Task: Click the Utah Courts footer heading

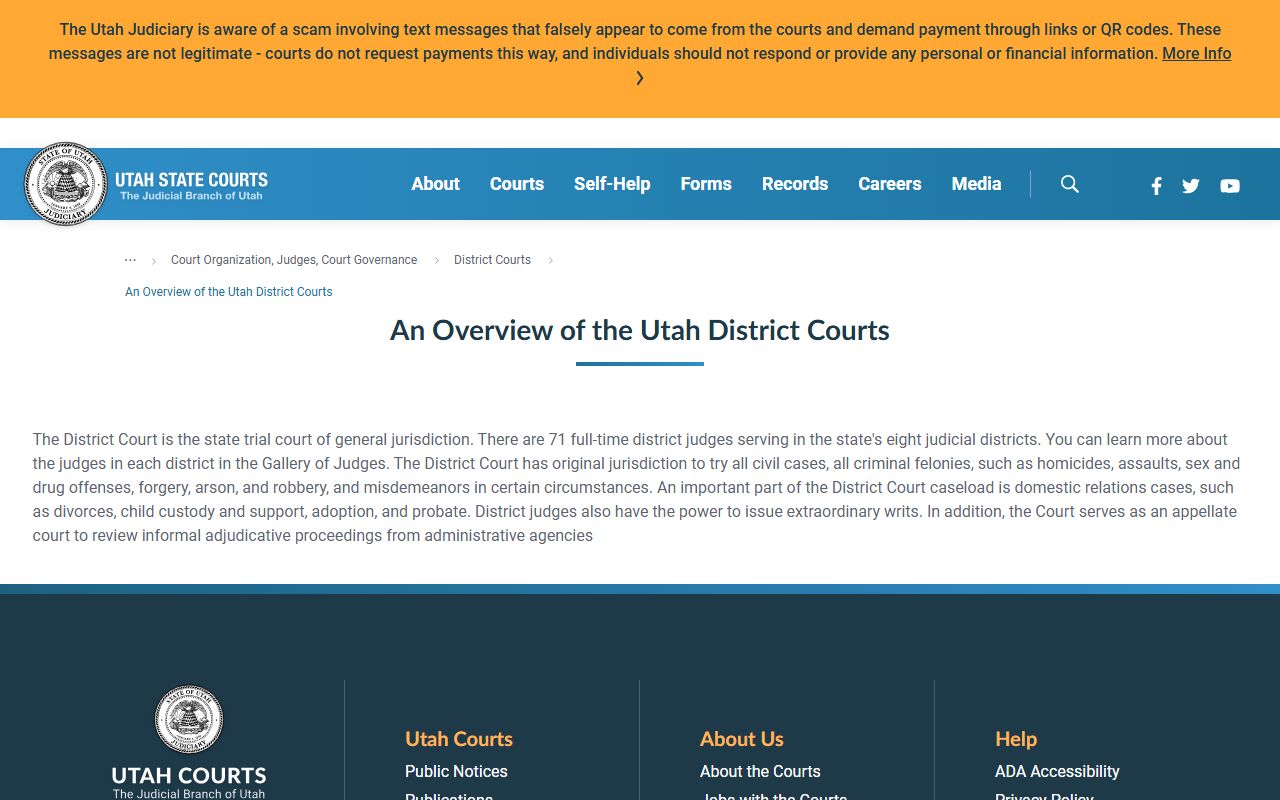Action: (459, 739)
